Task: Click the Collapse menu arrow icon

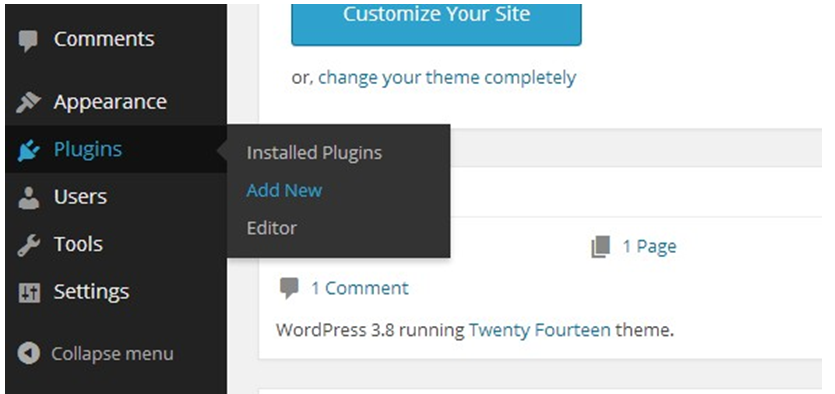Action: (x=28, y=354)
